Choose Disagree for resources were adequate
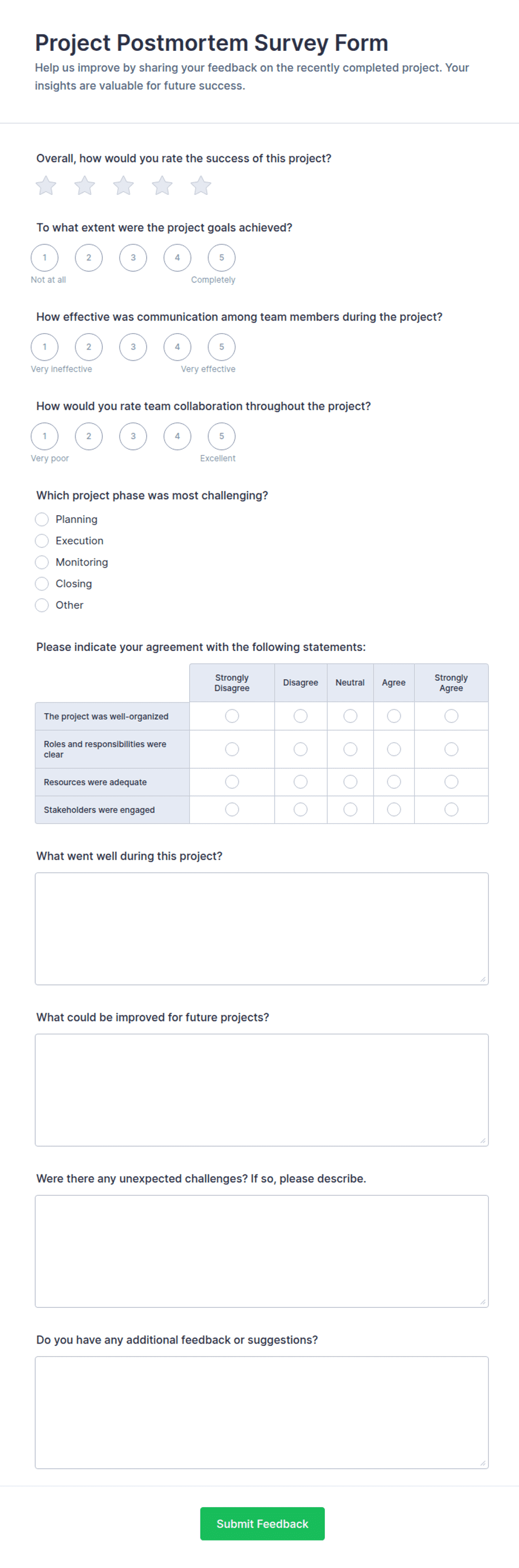Screen dimensions: 519x1568 pyautogui.click(x=301, y=781)
